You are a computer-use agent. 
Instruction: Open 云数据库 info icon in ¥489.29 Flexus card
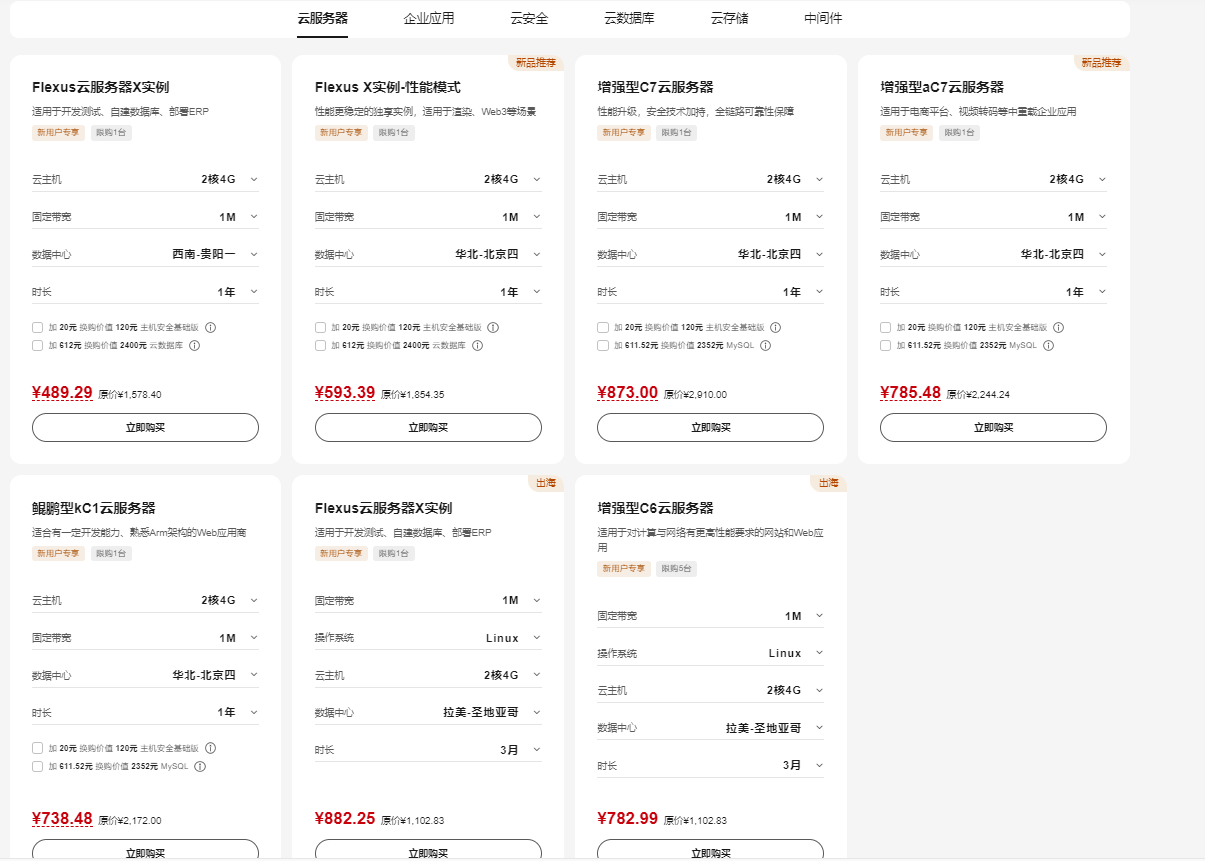coord(195,345)
